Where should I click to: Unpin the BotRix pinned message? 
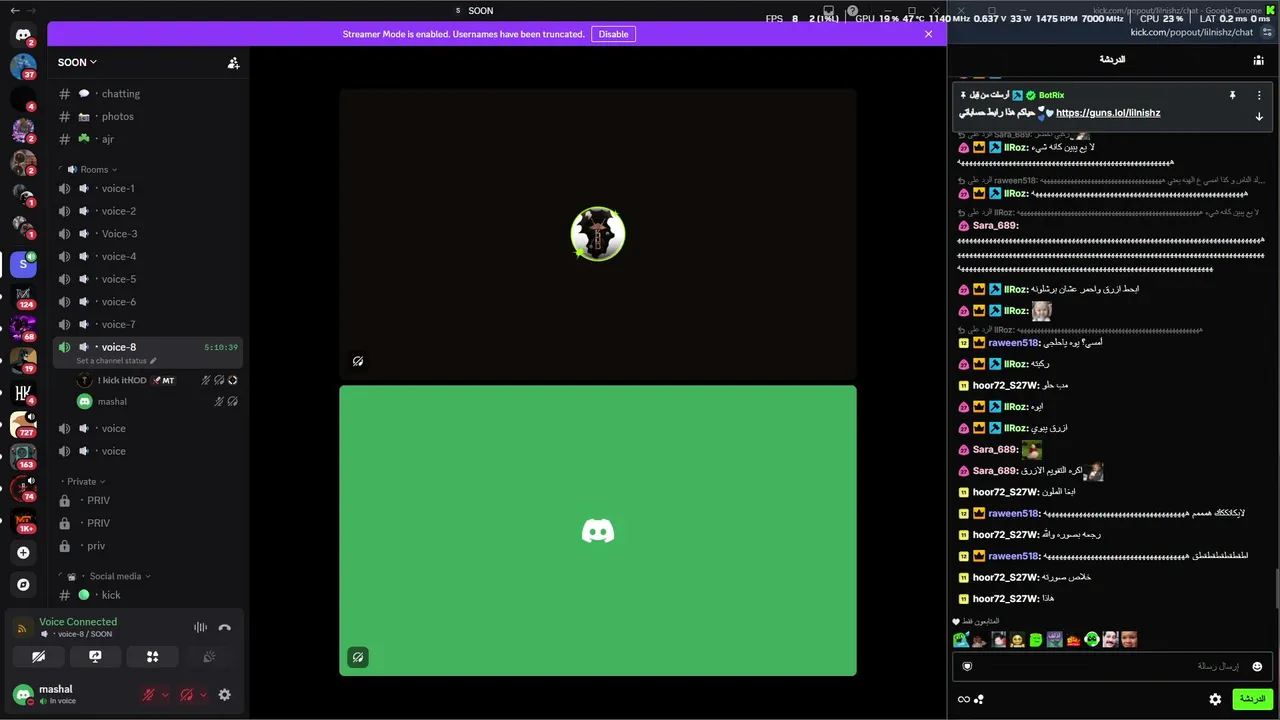[x=1233, y=95]
